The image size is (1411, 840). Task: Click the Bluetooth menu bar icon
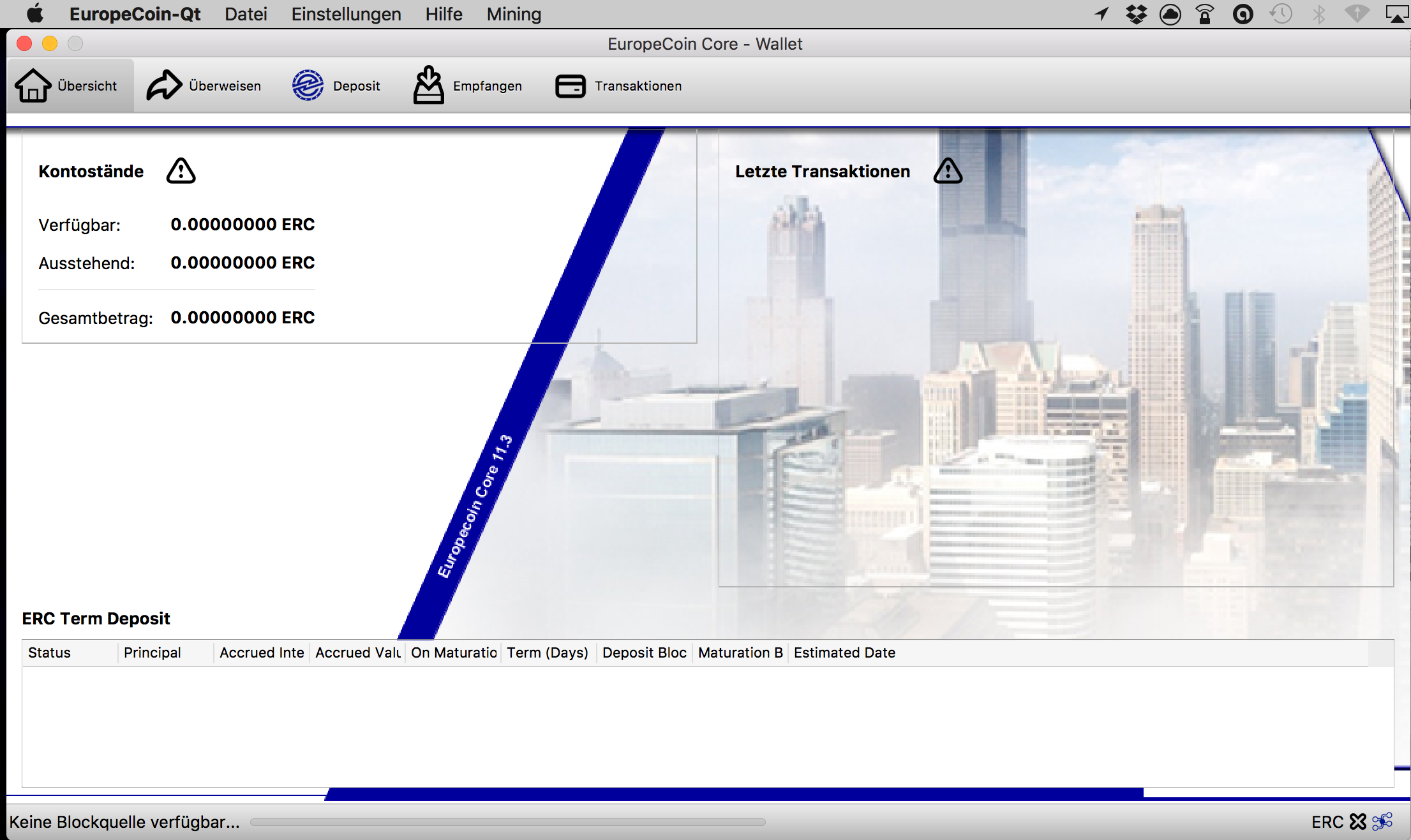click(x=1319, y=14)
